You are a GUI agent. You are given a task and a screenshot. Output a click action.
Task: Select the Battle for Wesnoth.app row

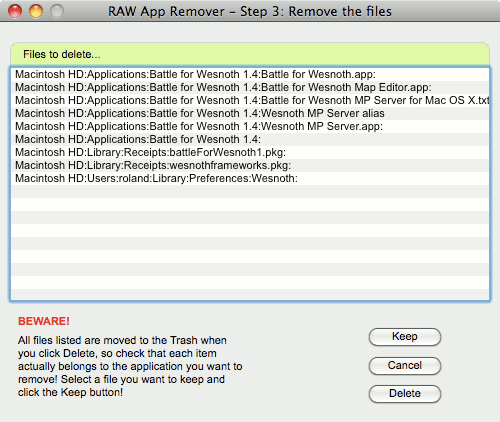pos(250,74)
